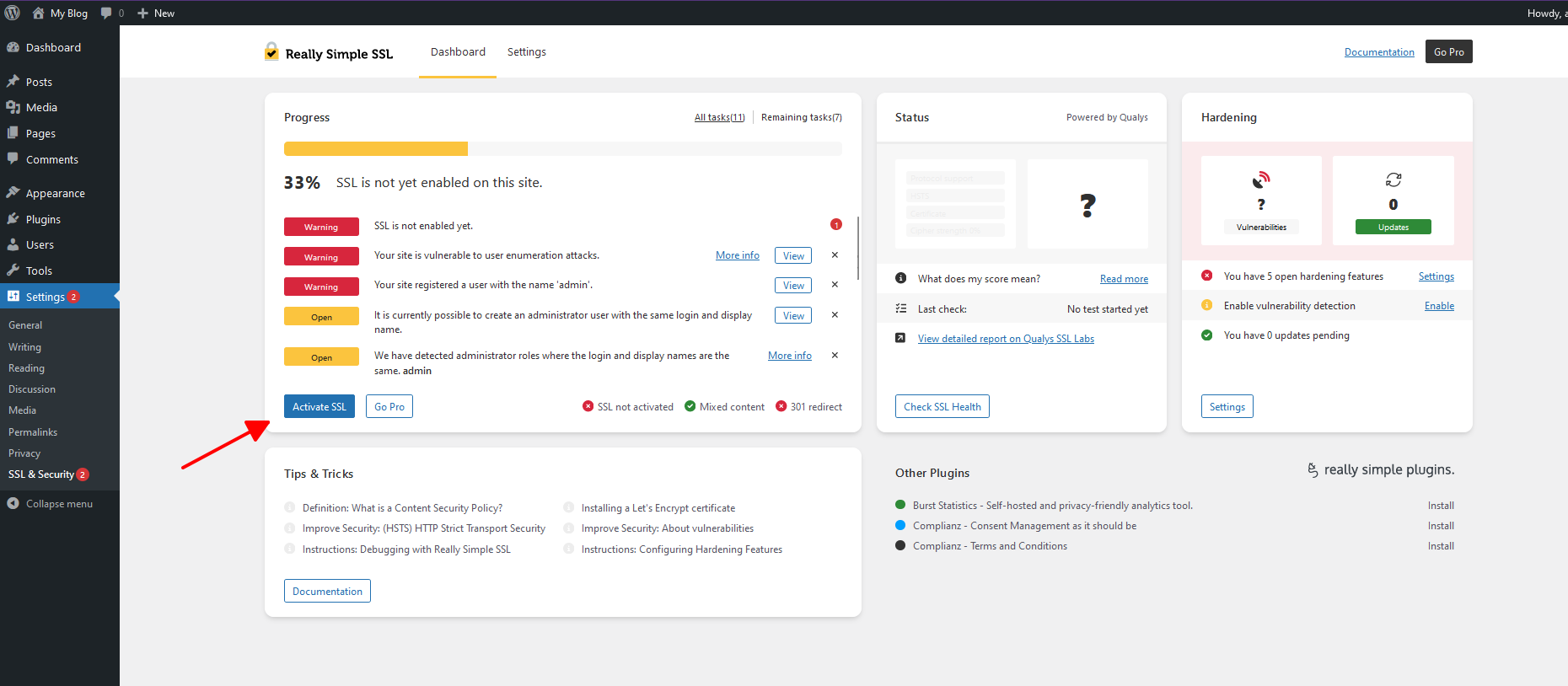Install Burst Statistics plugin

(x=1441, y=506)
